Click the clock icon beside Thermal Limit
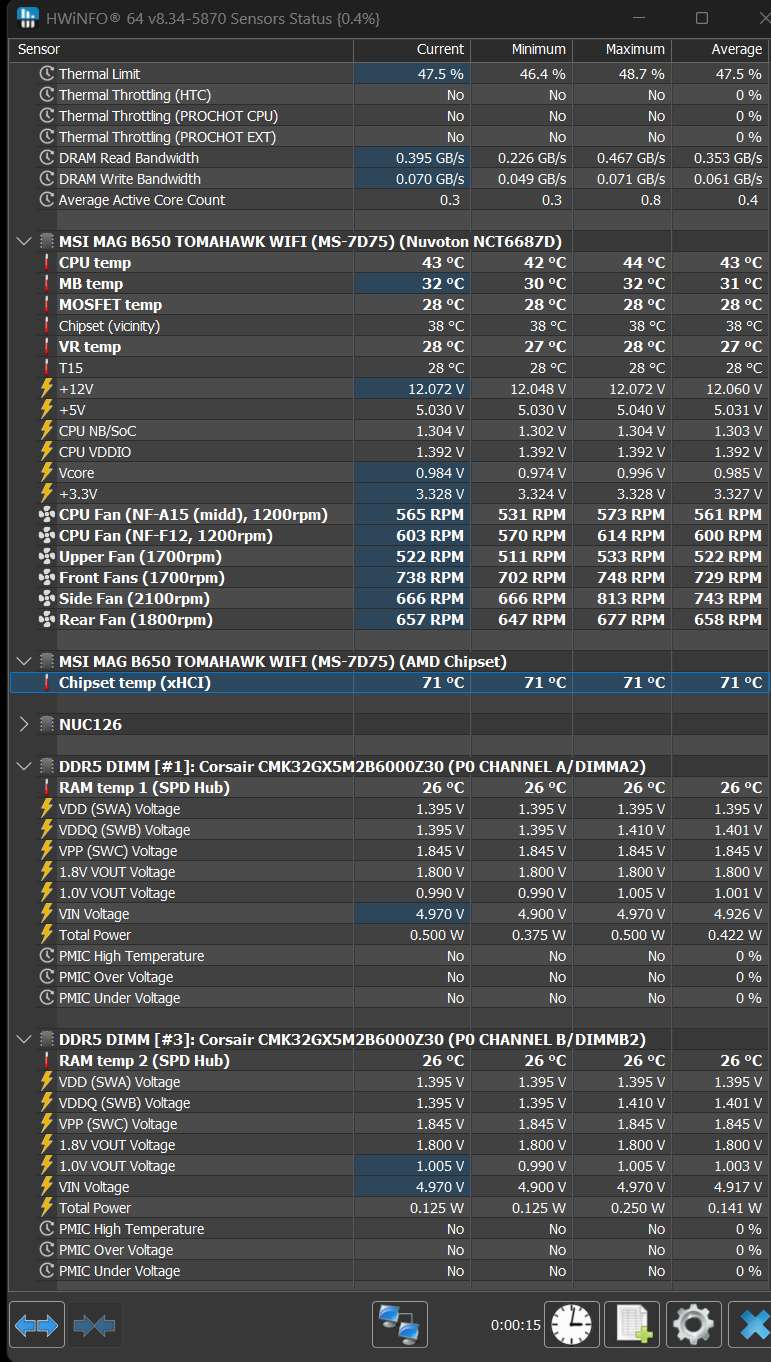771x1362 pixels. 47,74
